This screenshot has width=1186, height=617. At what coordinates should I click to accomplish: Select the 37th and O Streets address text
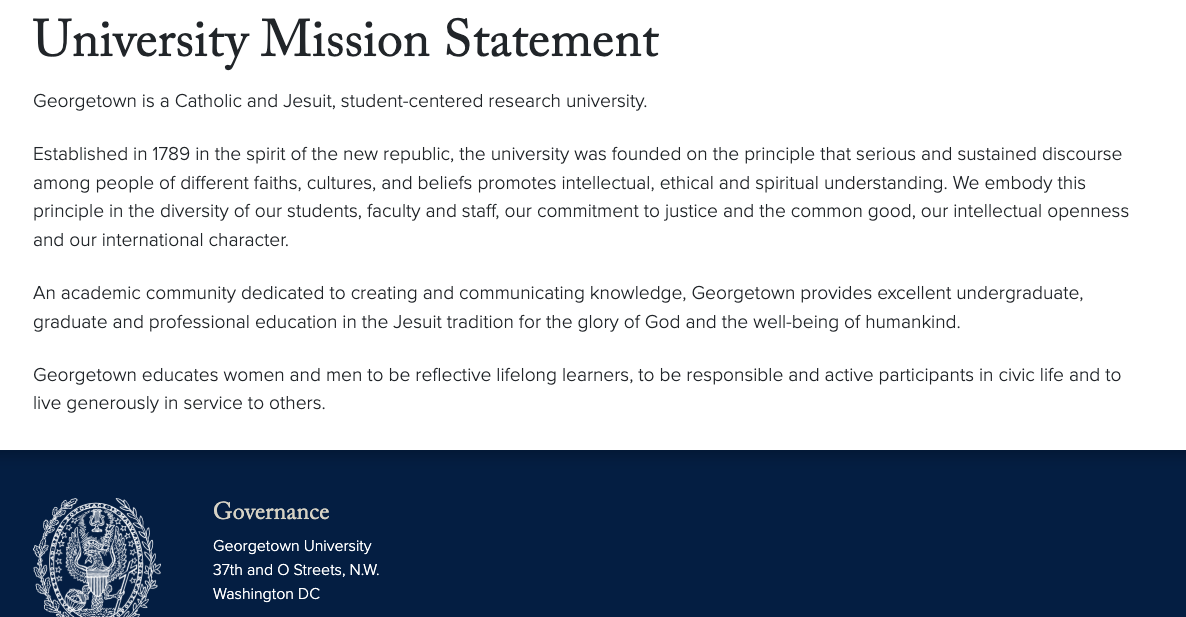pyautogui.click(x=296, y=570)
